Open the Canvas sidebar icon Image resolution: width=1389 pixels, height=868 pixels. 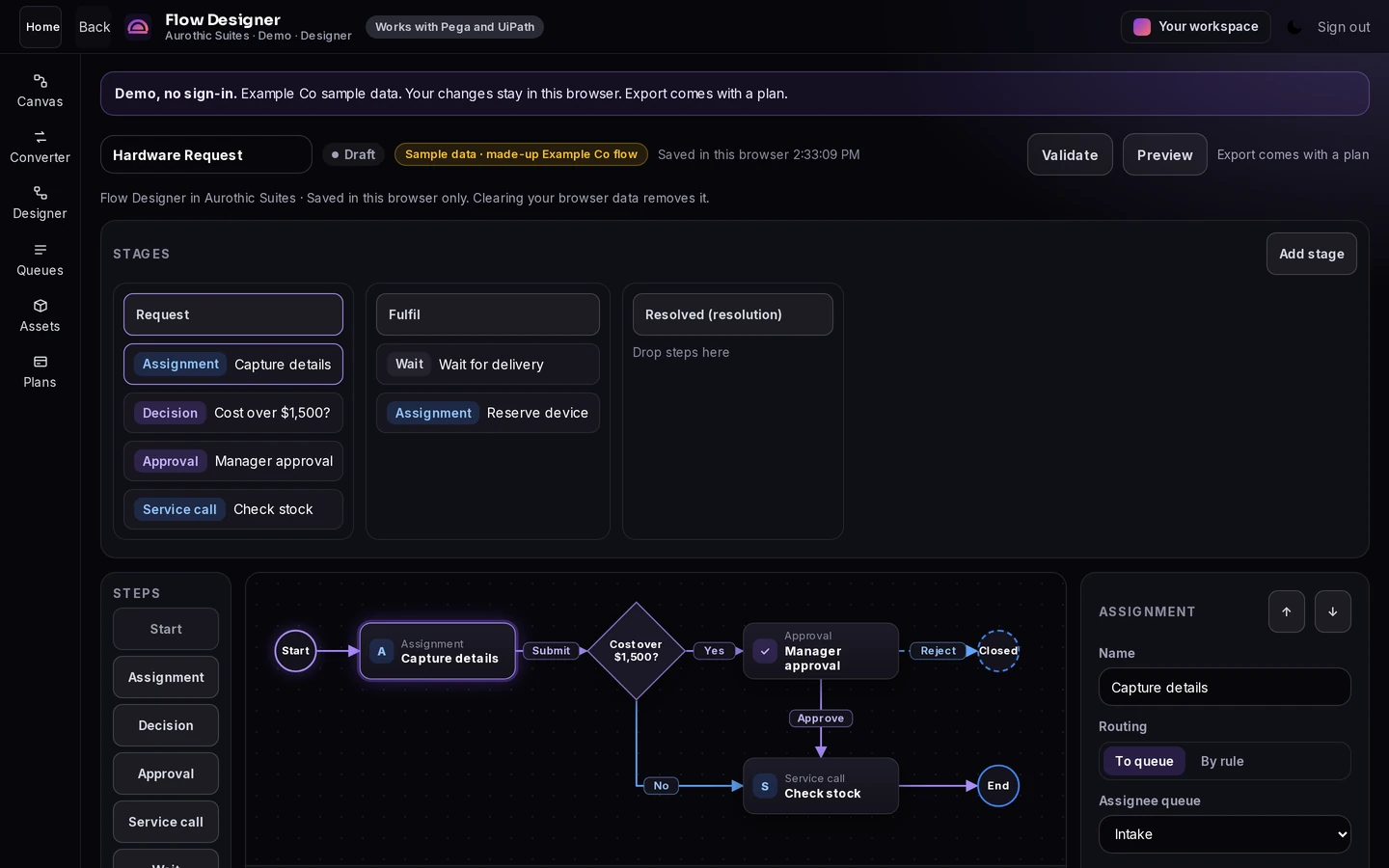point(40,81)
